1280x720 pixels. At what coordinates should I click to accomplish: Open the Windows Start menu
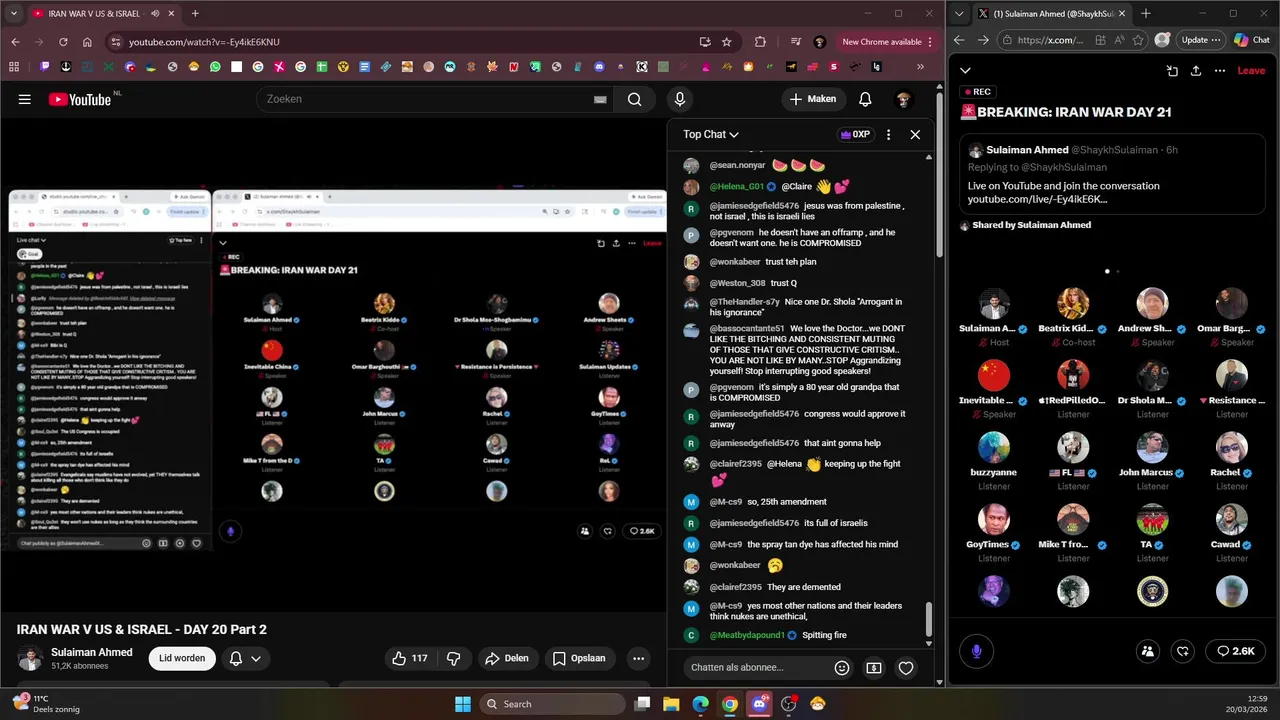pos(463,704)
